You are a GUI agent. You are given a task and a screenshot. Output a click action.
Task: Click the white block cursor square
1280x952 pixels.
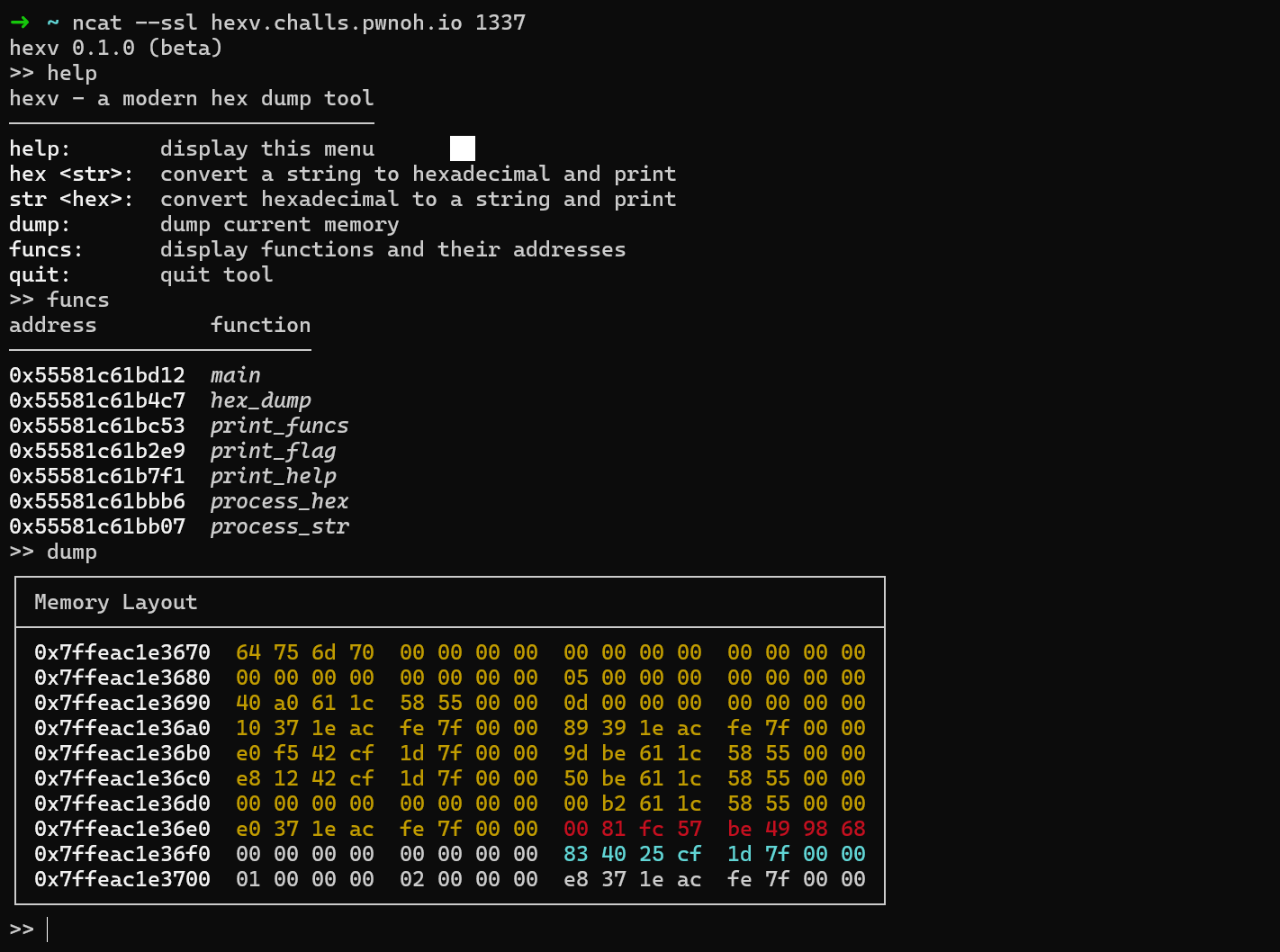(x=462, y=148)
